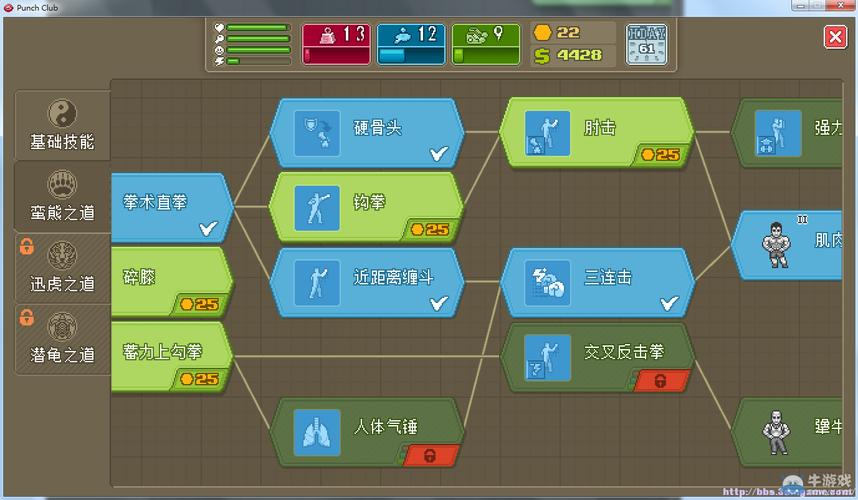
Task: Open the 基础技能 tab
Action: [62, 126]
